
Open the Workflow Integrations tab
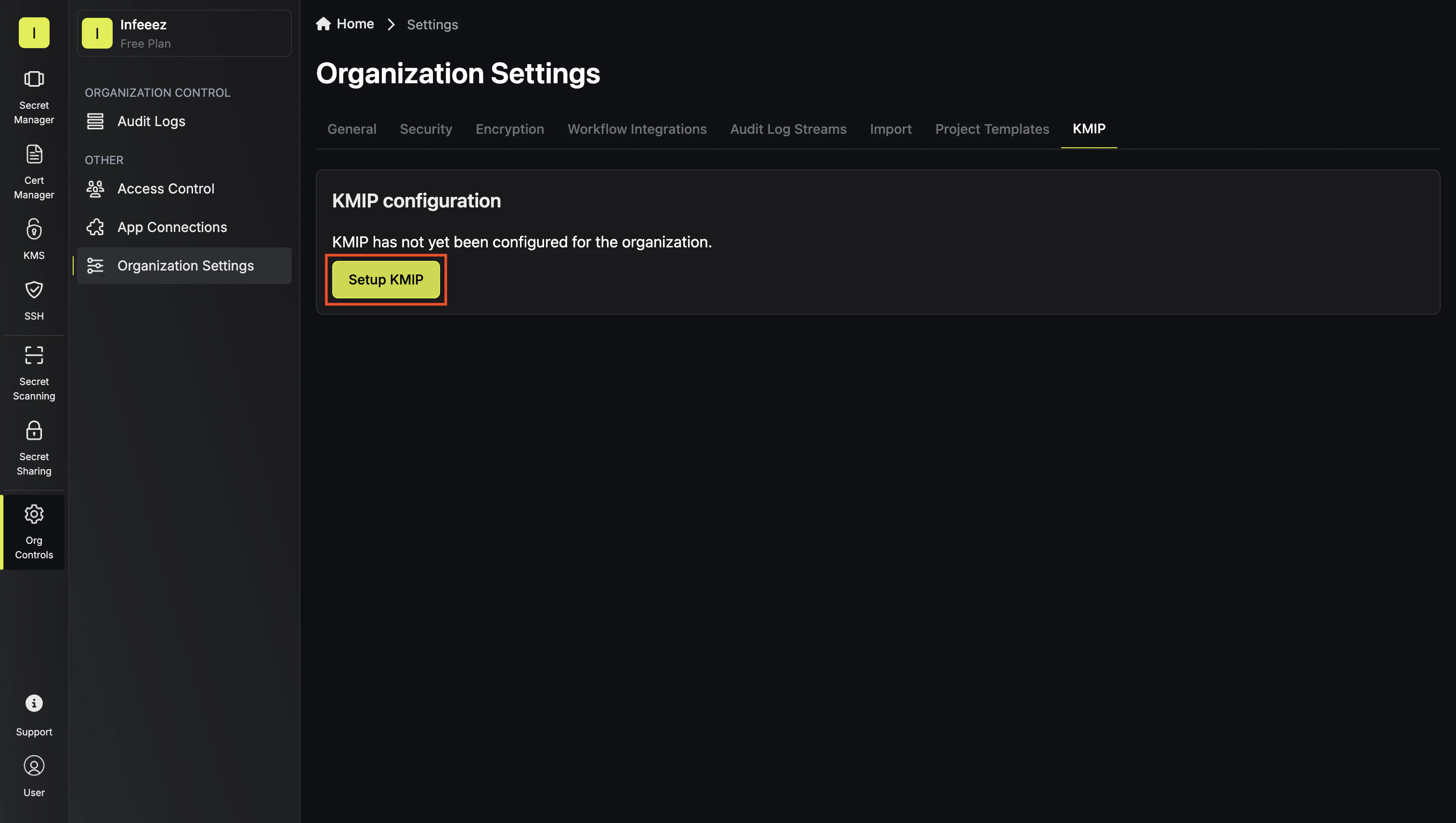(x=637, y=129)
